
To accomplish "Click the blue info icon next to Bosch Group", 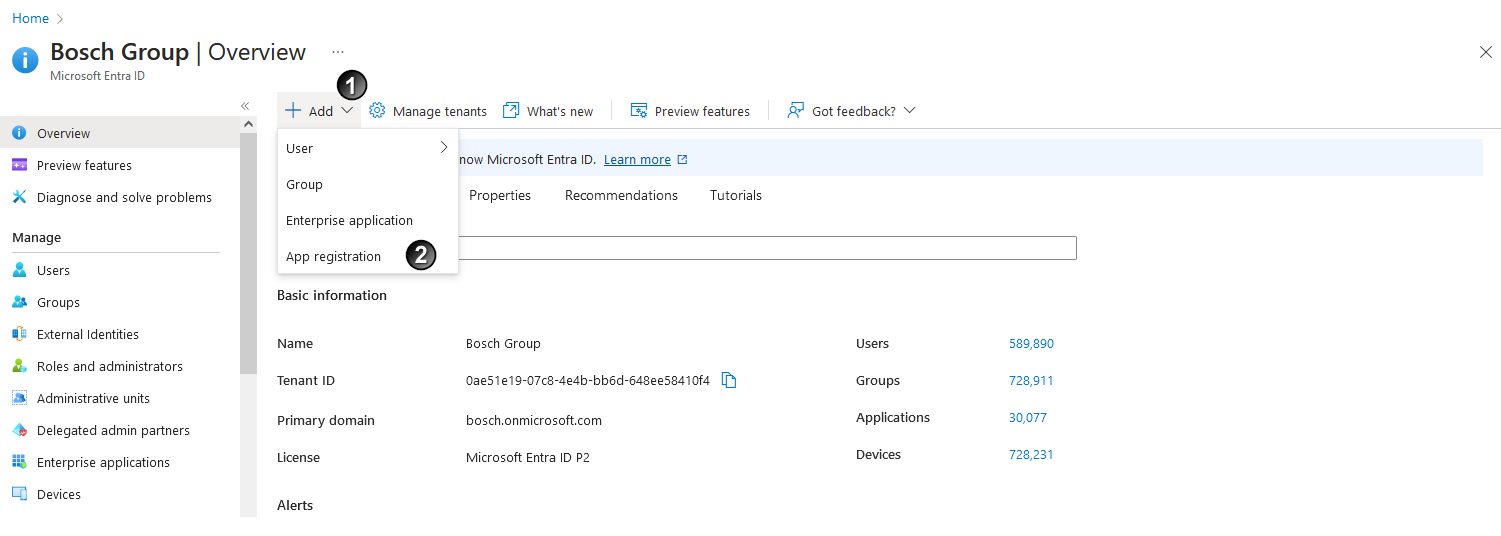I will coord(25,60).
